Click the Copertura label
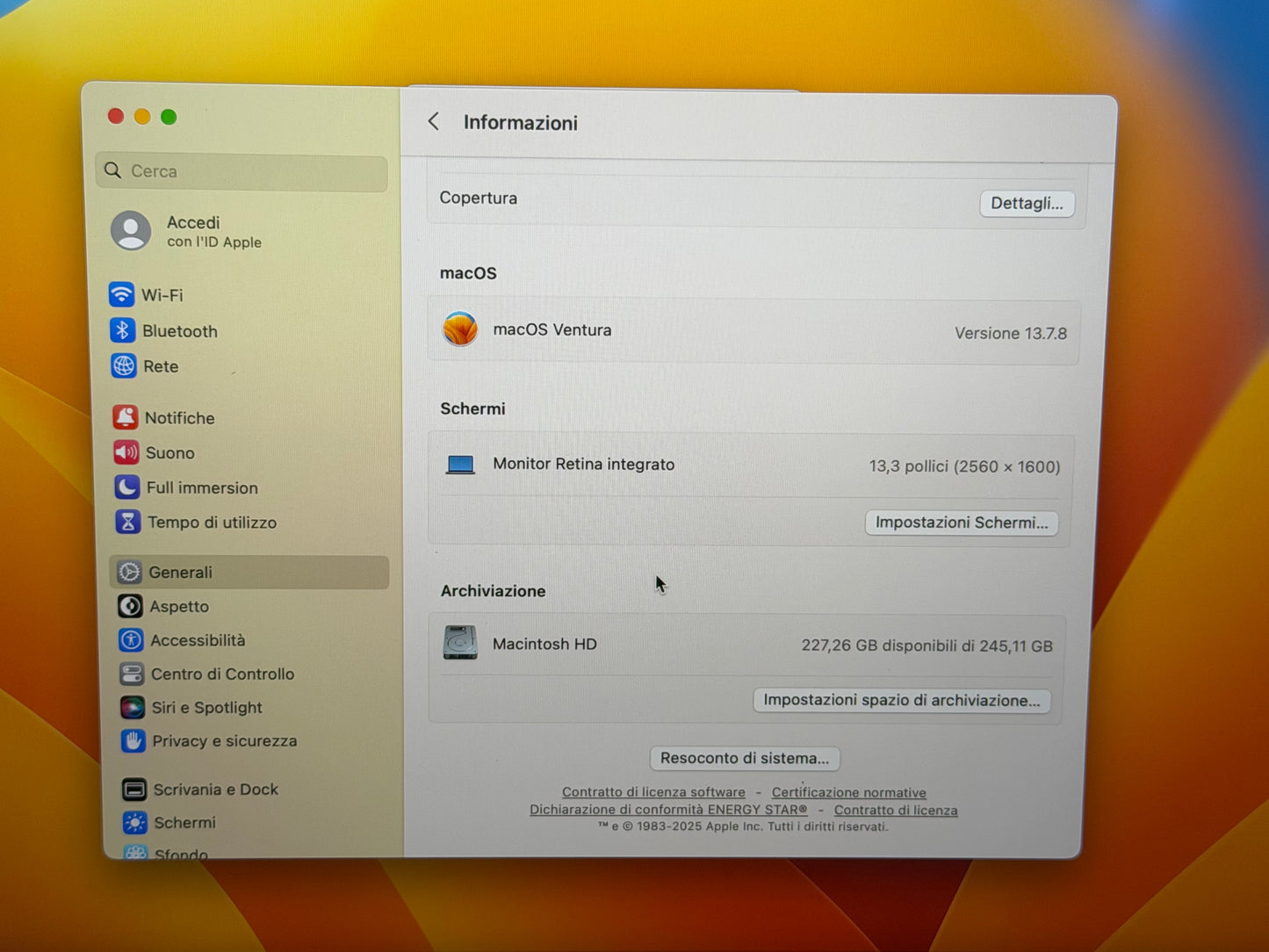1269x952 pixels. tap(479, 198)
